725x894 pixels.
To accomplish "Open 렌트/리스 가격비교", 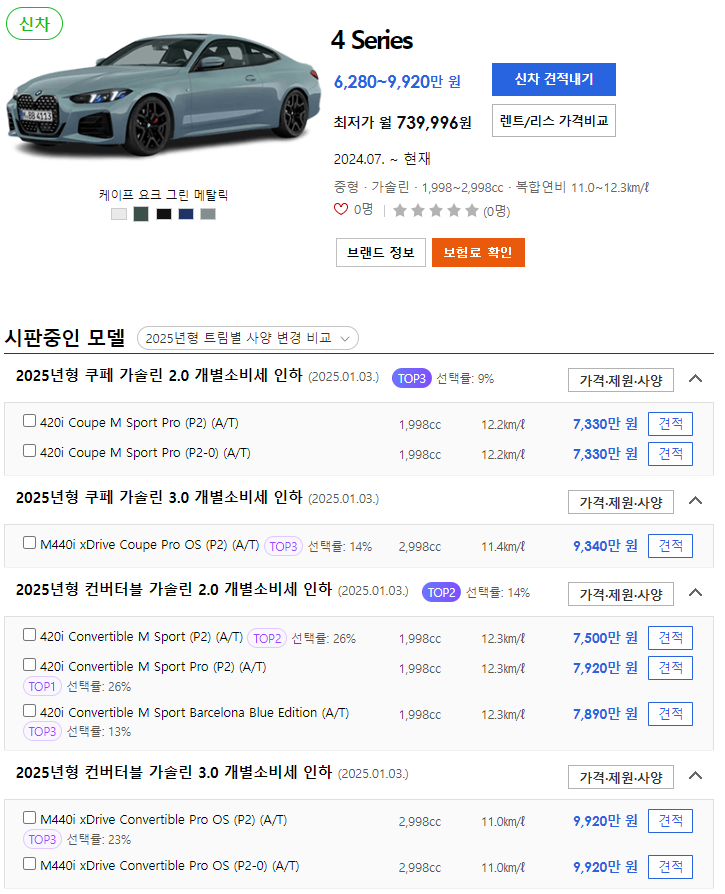I will pos(553,120).
